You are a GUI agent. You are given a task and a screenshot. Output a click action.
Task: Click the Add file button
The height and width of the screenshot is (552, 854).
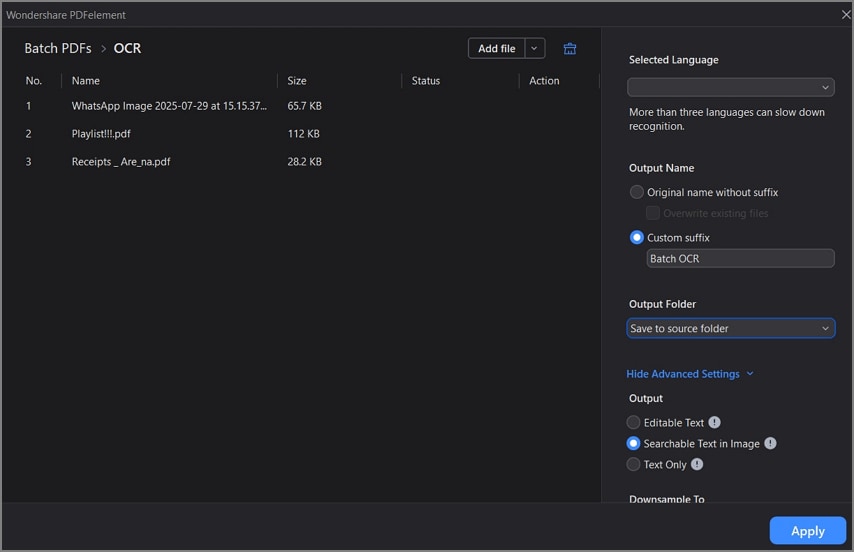[496, 48]
